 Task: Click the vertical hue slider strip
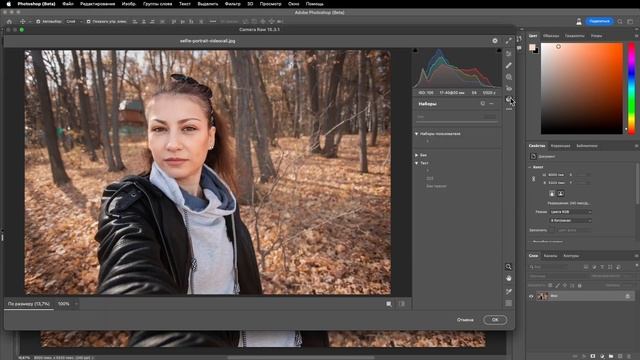631,88
